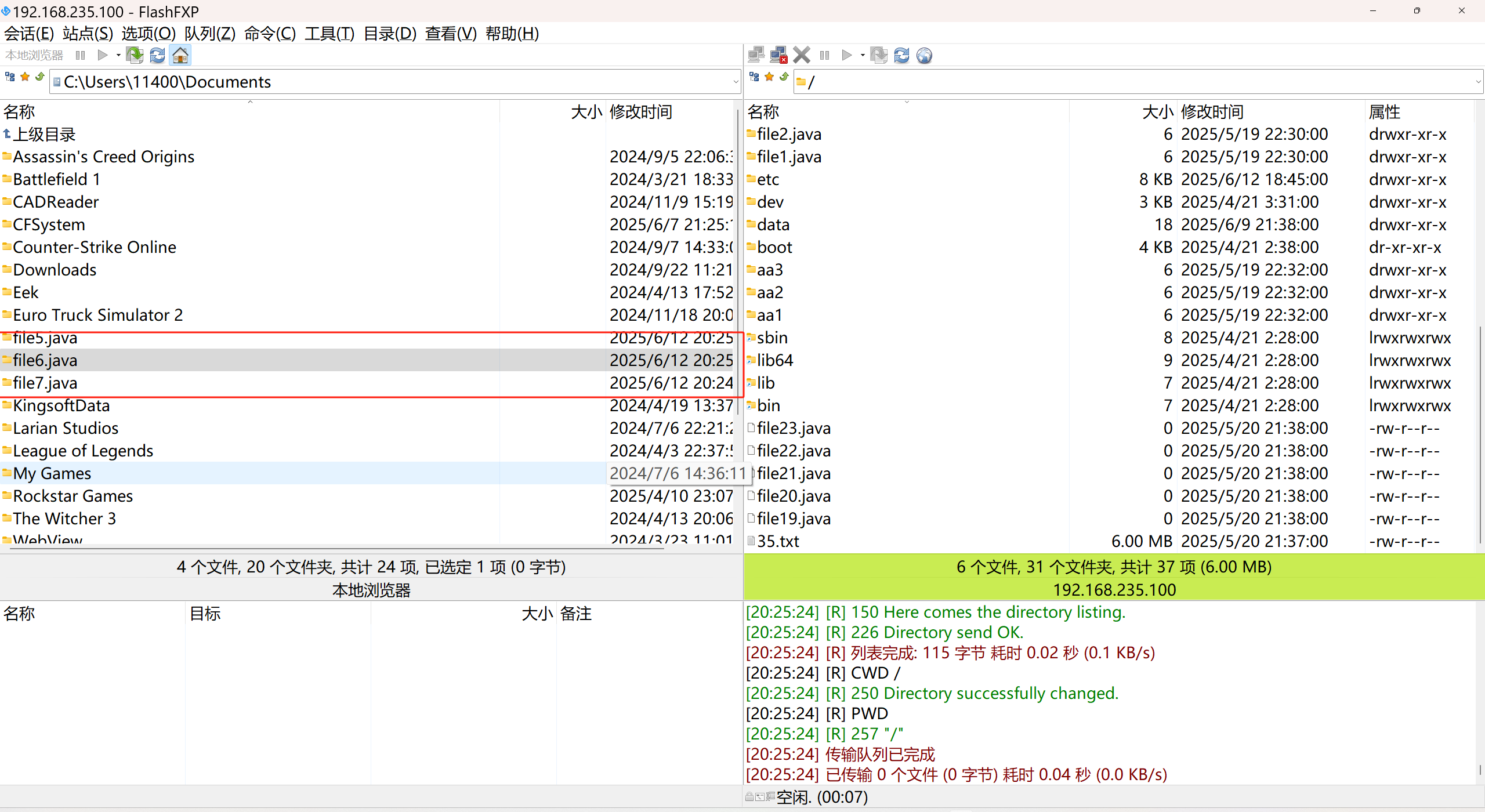Open the 工具(T) menu
1485x812 pixels.
tap(329, 34)
